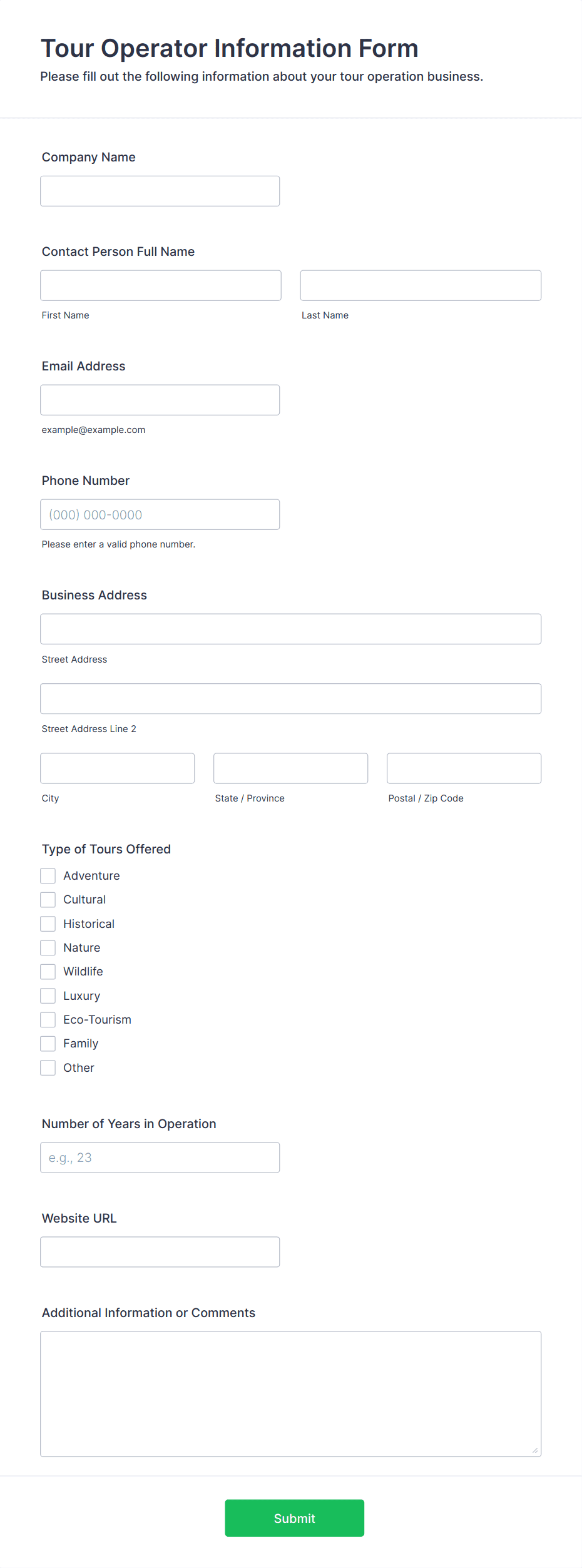This screenshot has width=582, height=1568.
Task: Click the Number of Years in Operation field
Action: 160,1158
